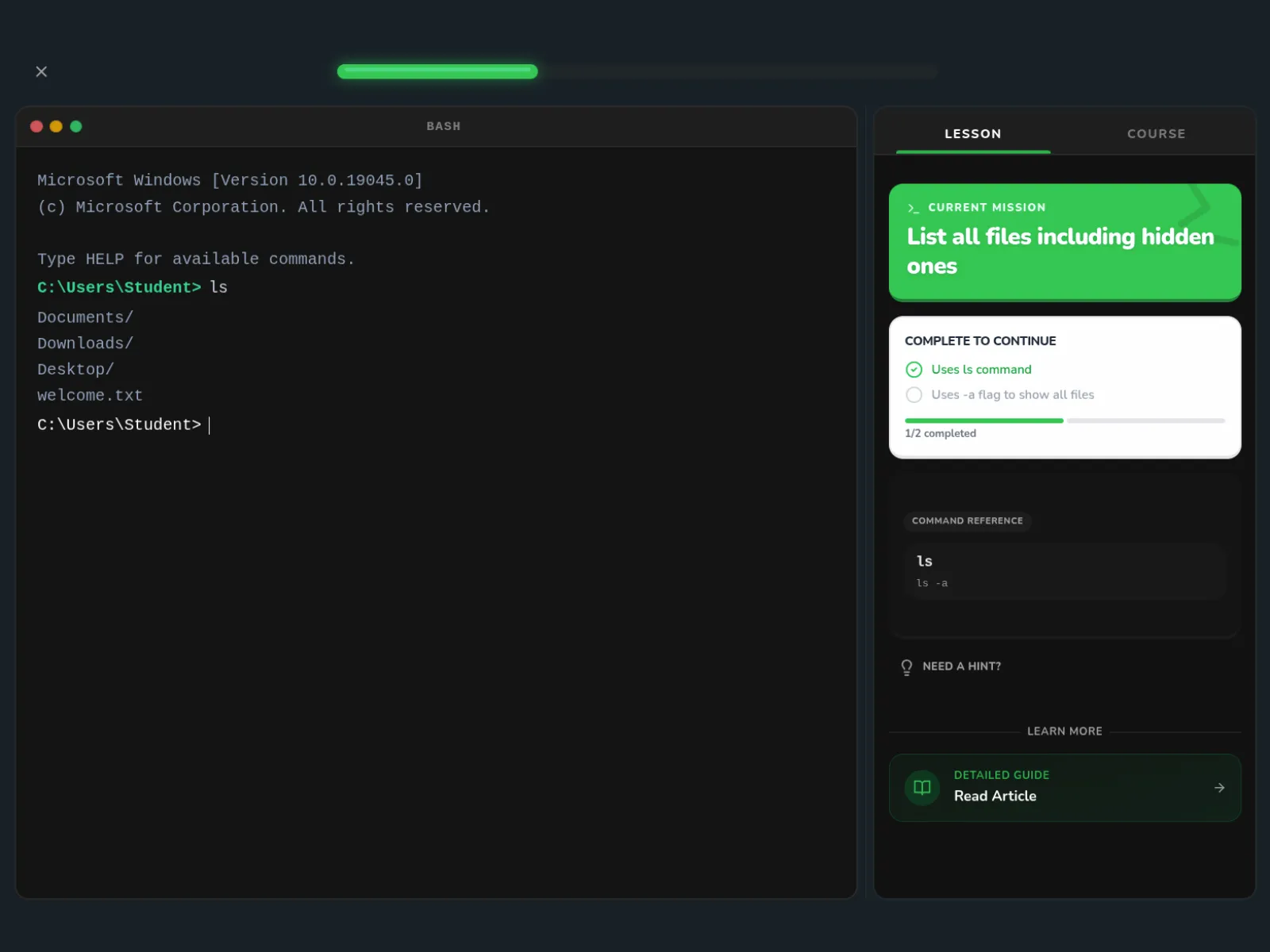The image size is (1270, 952).
Task: Click the green 'C:\Users\Student> ls' command line
Action: (133, 287)
